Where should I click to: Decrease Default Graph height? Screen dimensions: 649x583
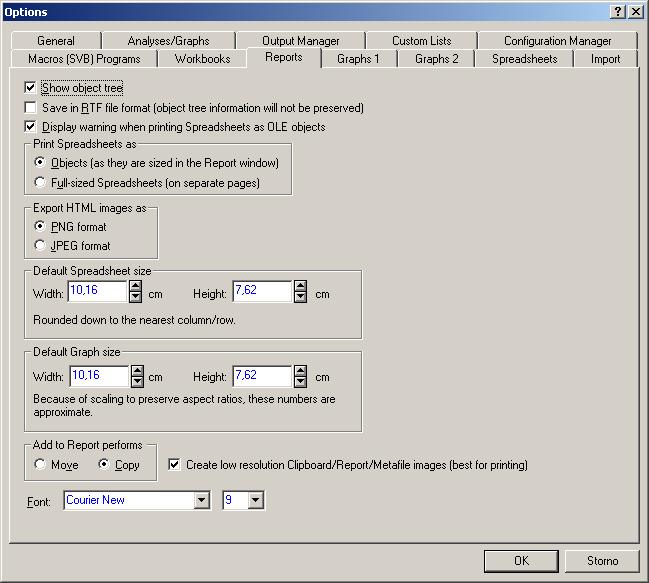(x=301, y=381)
